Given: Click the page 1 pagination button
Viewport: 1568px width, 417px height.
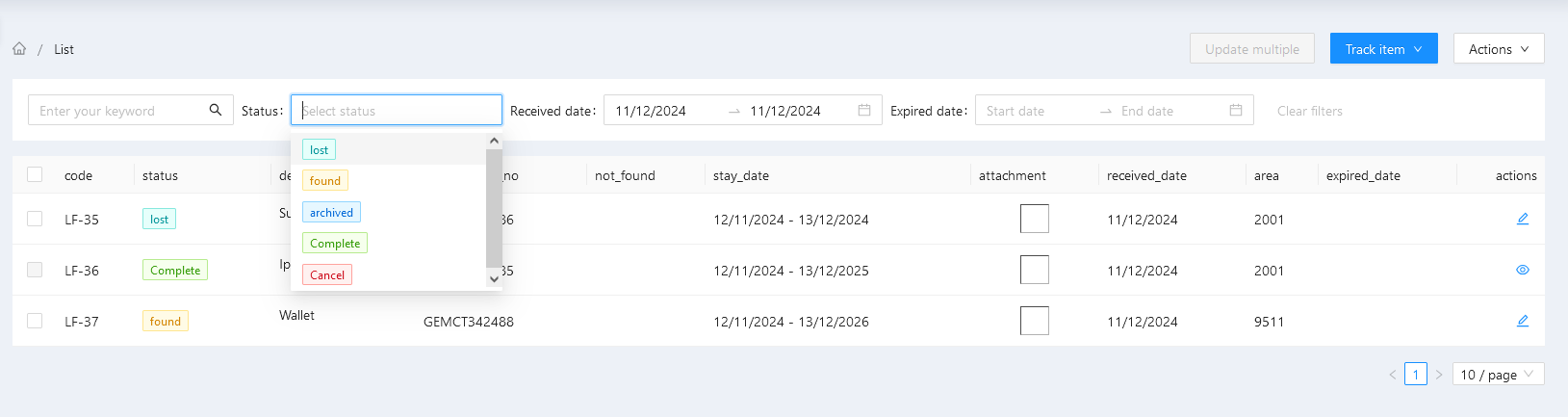Looking at the screenshot, I should click(x=1415, y=375).
